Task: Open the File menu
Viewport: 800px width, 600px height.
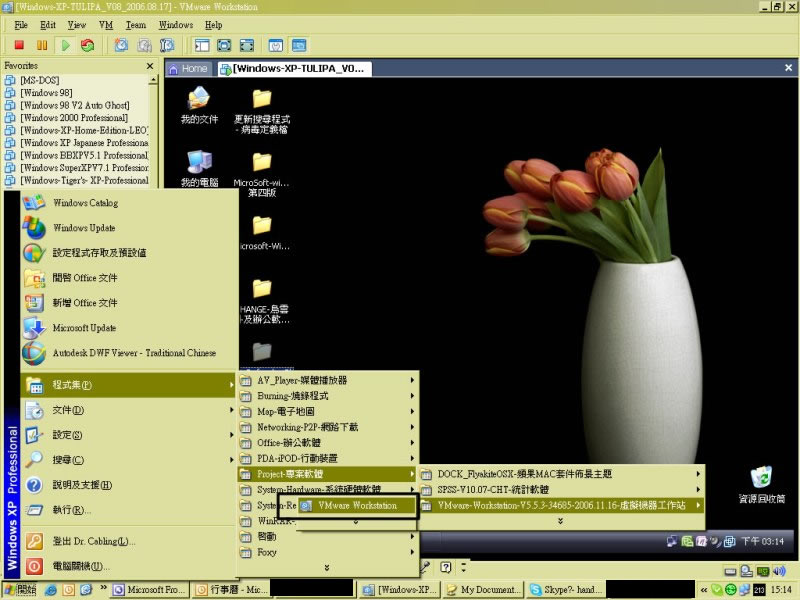Action: [21, 24]
